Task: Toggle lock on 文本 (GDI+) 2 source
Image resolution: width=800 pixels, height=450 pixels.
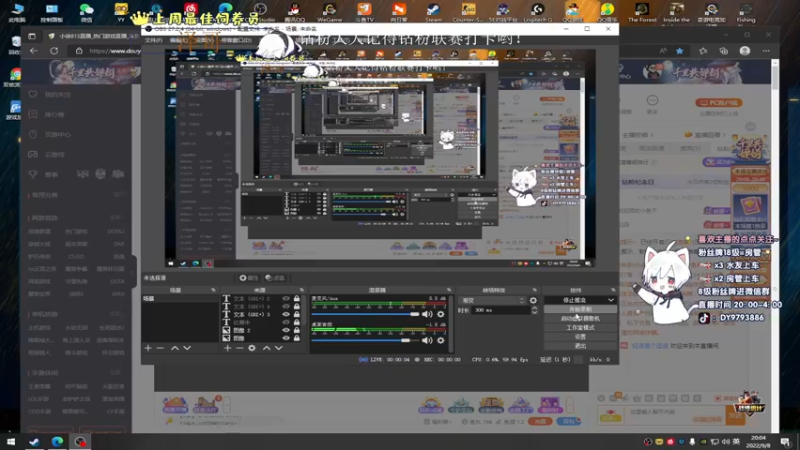Action: tap(296, 299)
